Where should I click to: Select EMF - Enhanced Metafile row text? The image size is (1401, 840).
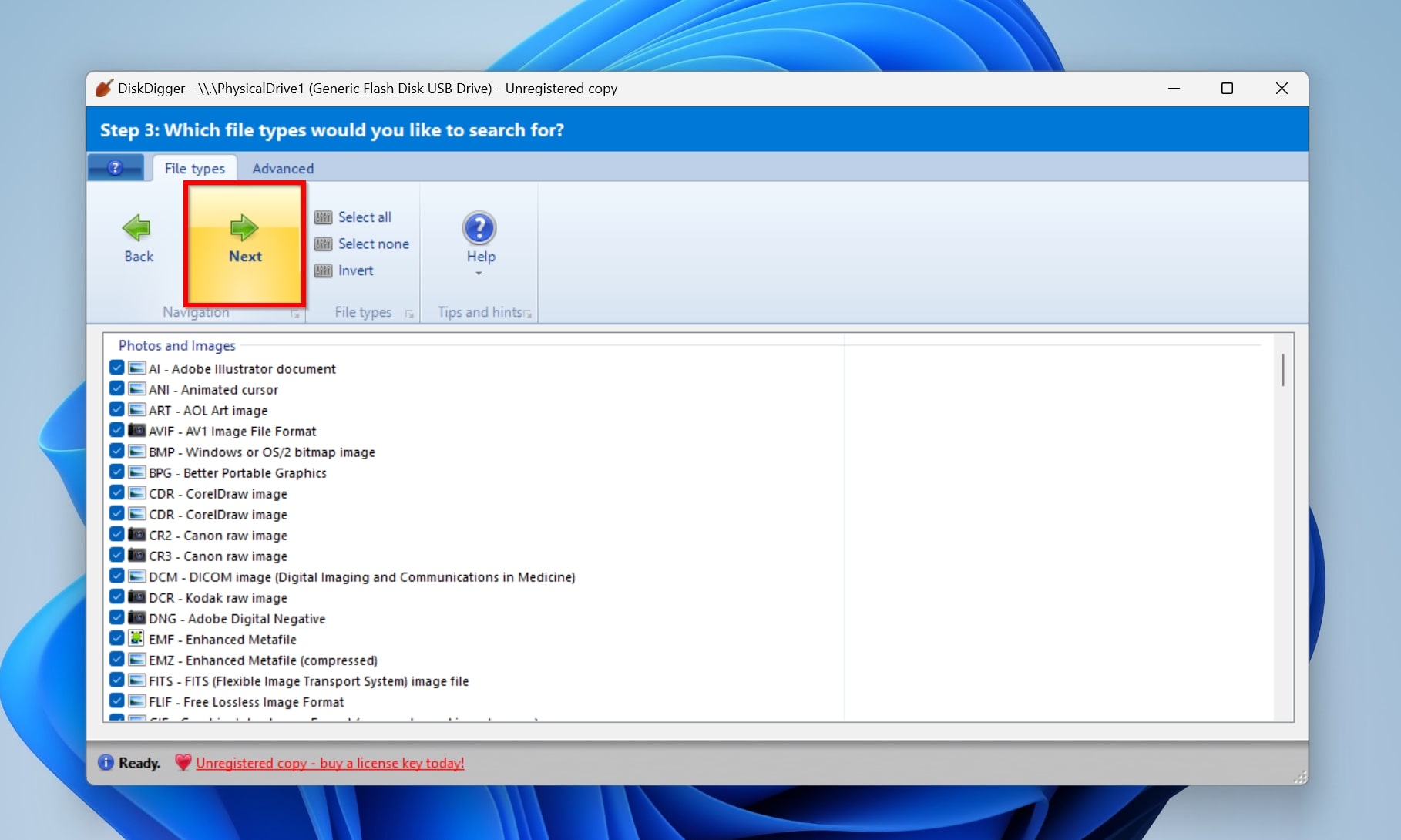[222, 640]
